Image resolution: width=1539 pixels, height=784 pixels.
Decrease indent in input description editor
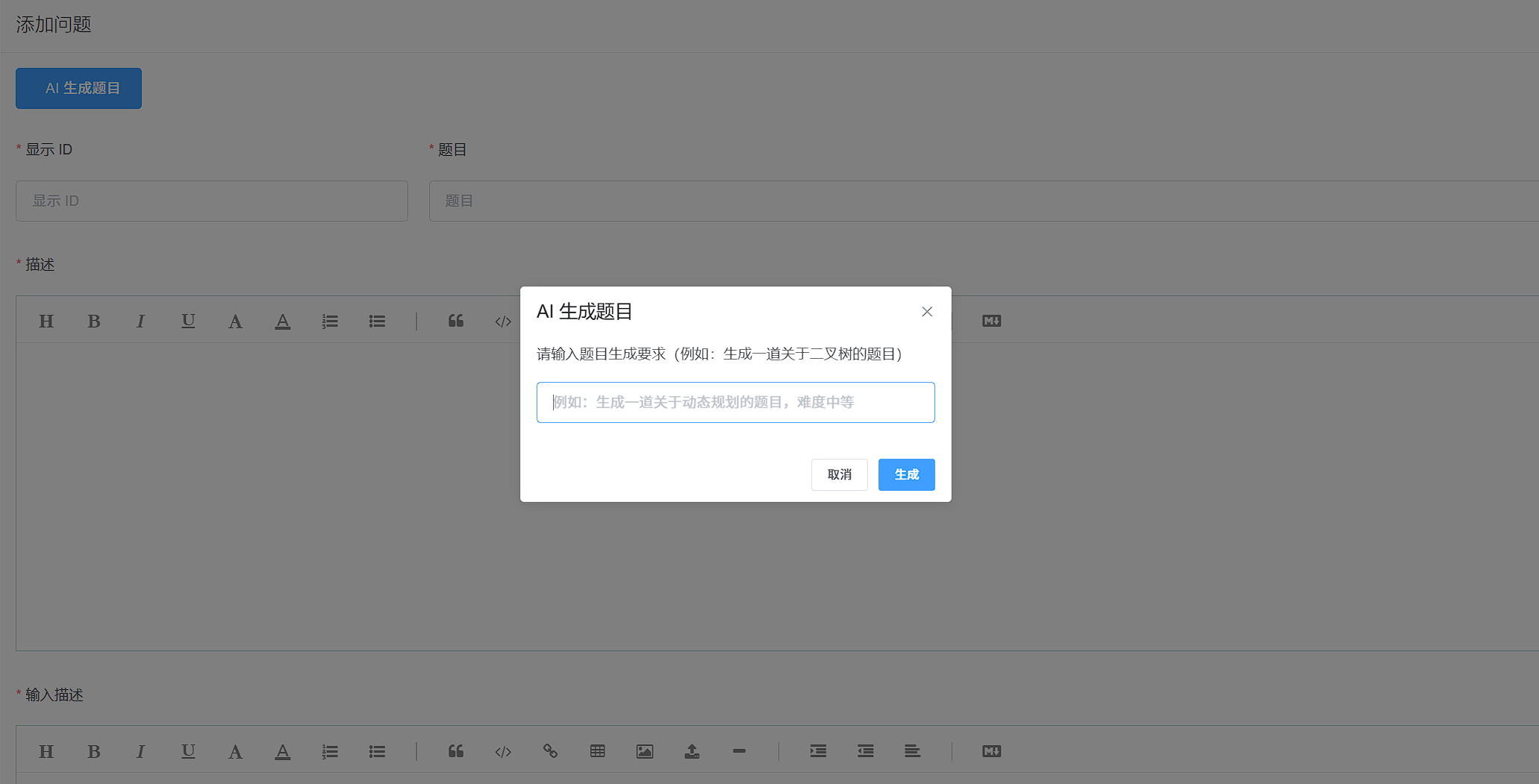click(x=866, y=751)
